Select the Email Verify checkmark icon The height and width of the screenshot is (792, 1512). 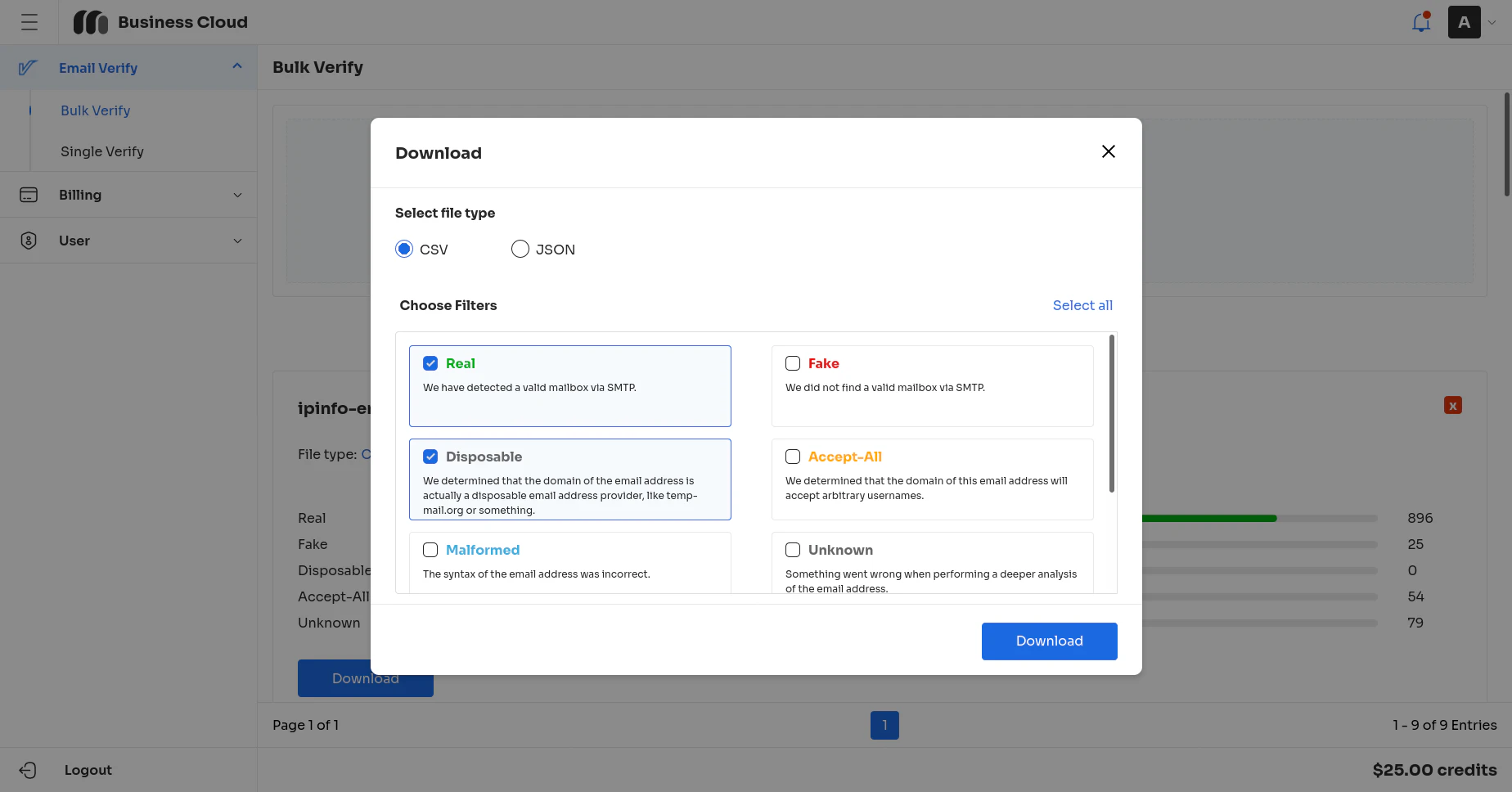tap(29, 67)
